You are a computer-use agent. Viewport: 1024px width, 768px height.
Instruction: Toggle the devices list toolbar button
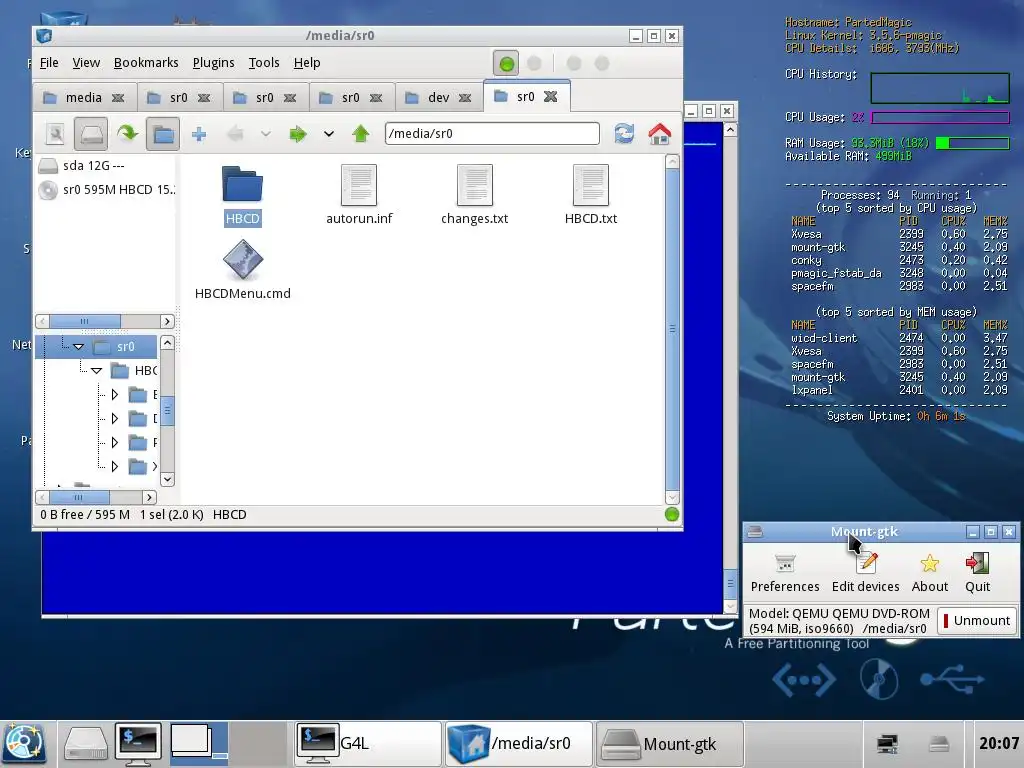[91, 135]
